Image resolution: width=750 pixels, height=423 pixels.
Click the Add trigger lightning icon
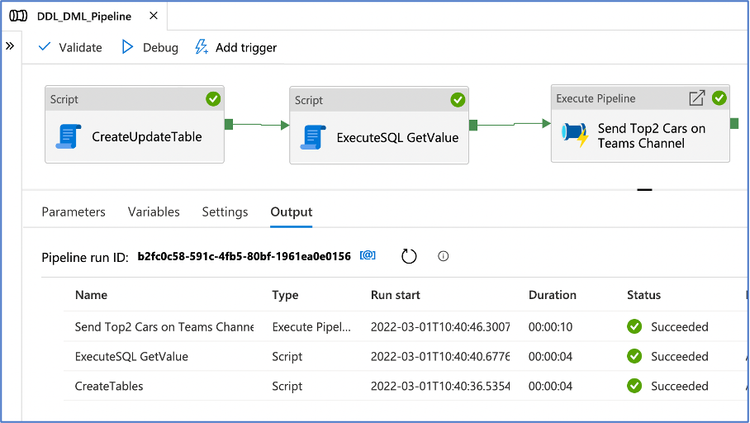pyautogui.click(x=201, y=47)
